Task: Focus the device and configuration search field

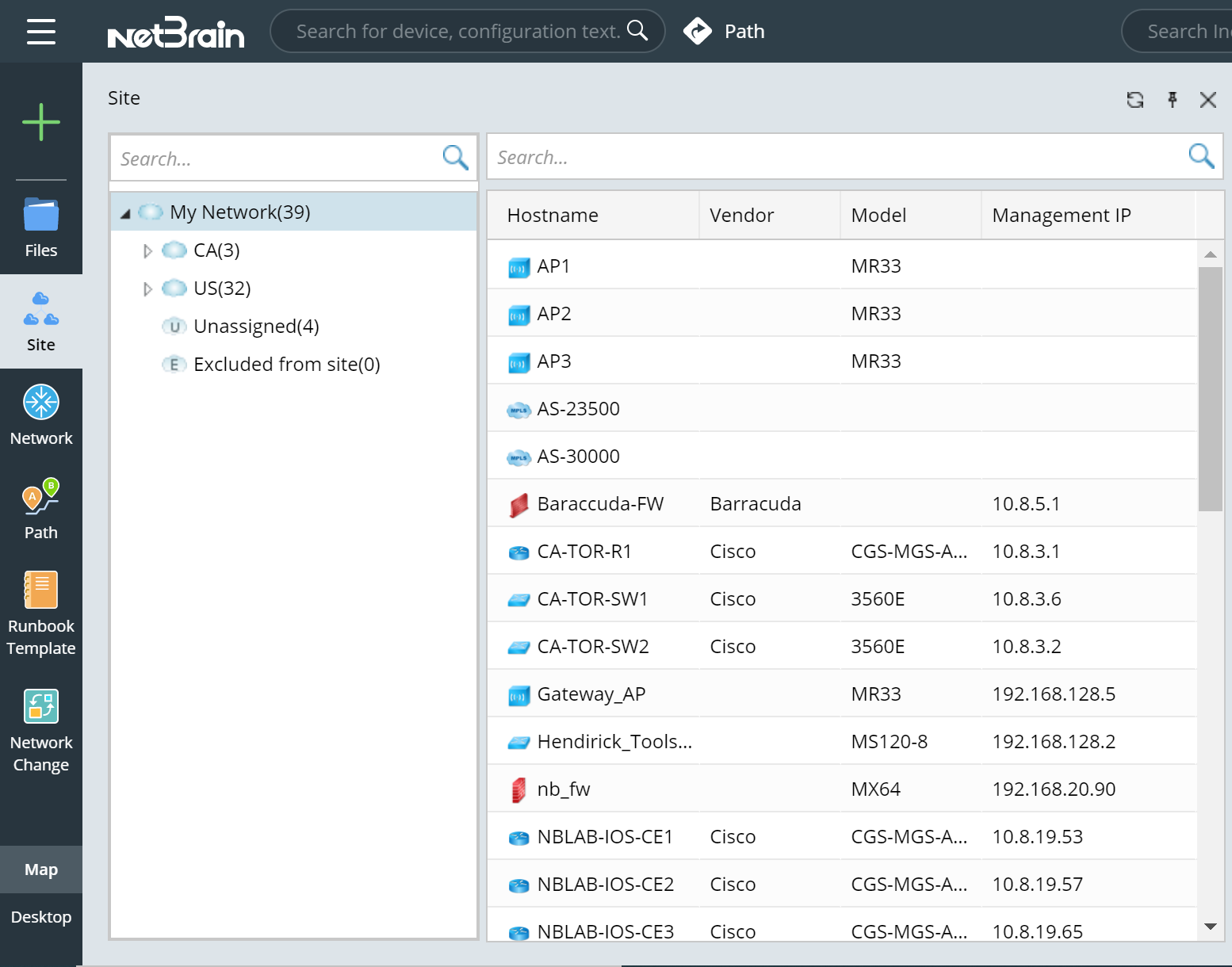Action: tap(467, 31)
